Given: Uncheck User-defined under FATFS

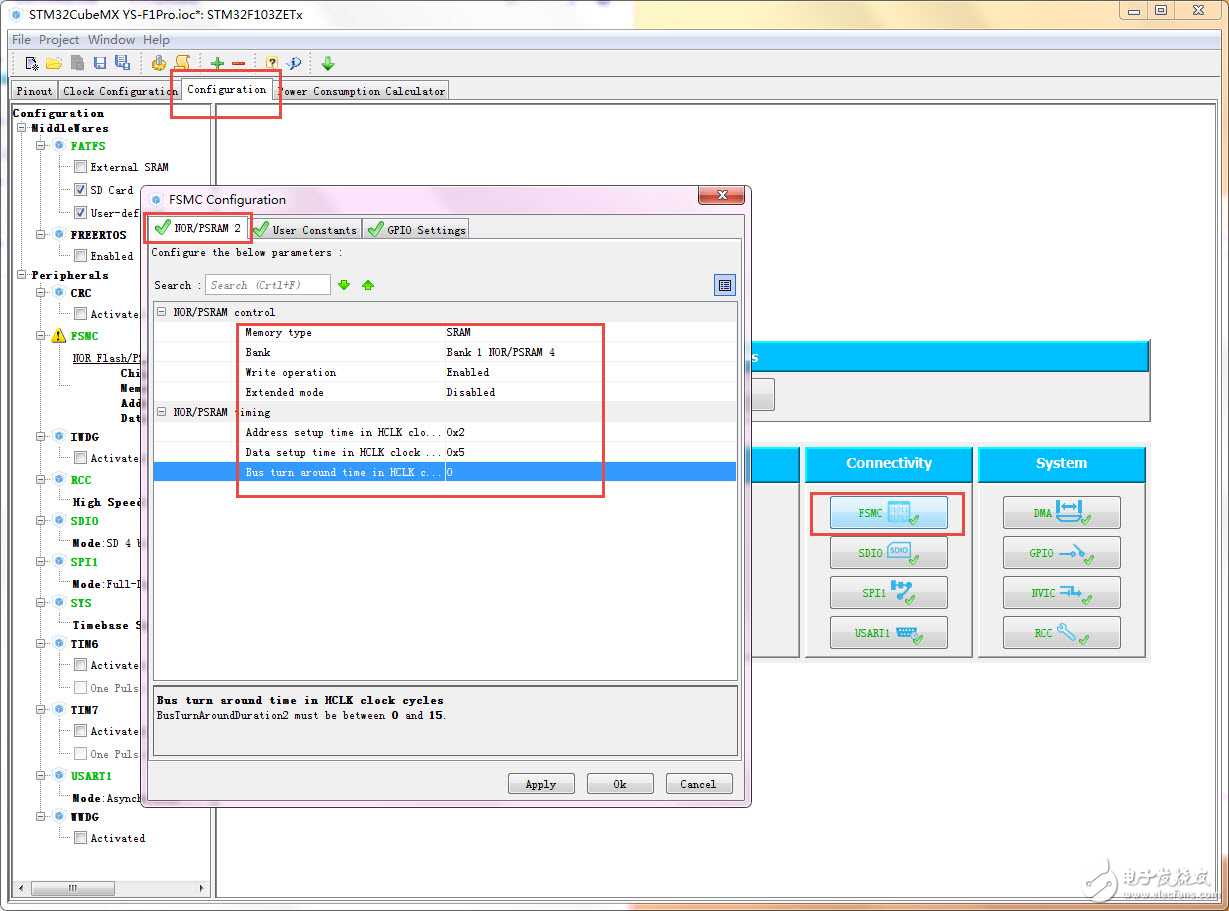Looking at the screenshot, I should coord(81,212).
